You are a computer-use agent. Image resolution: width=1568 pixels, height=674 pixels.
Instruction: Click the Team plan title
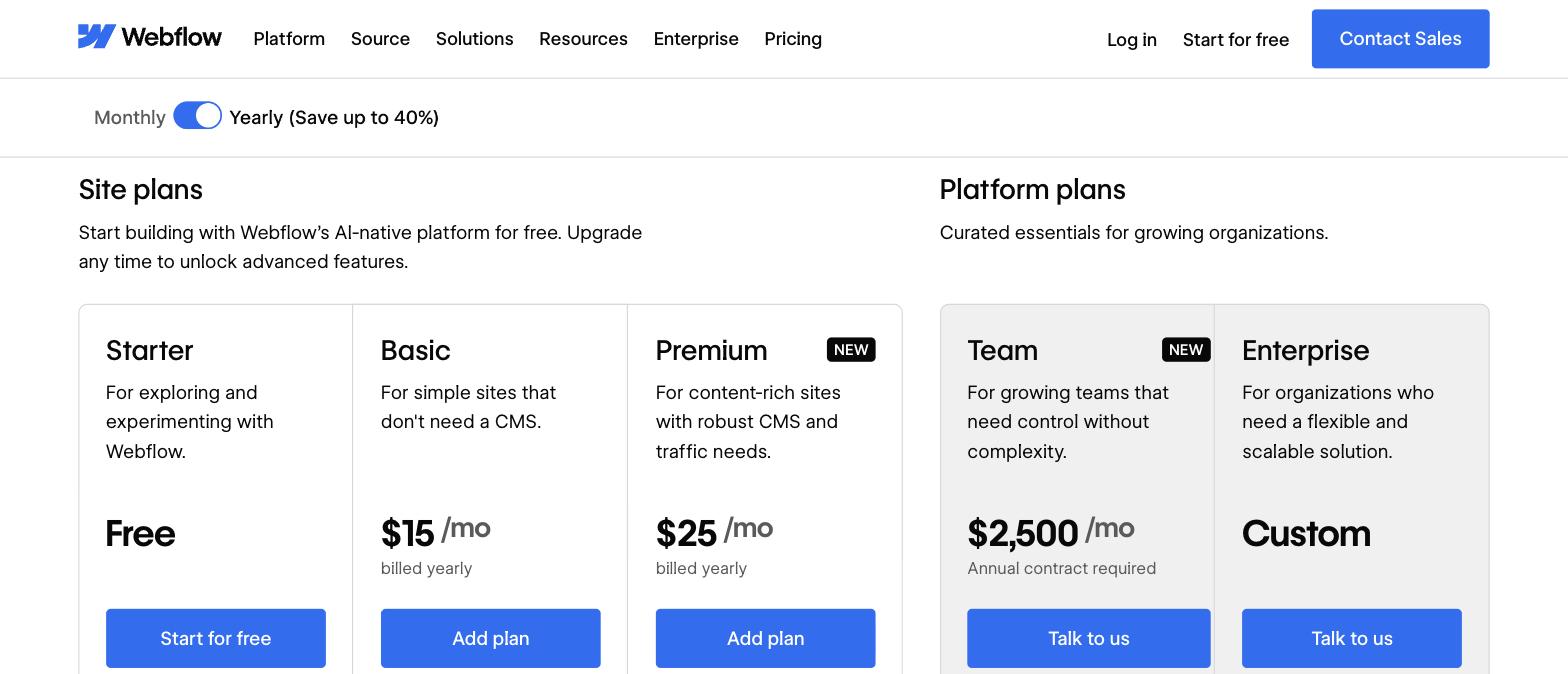(1002, 351)
